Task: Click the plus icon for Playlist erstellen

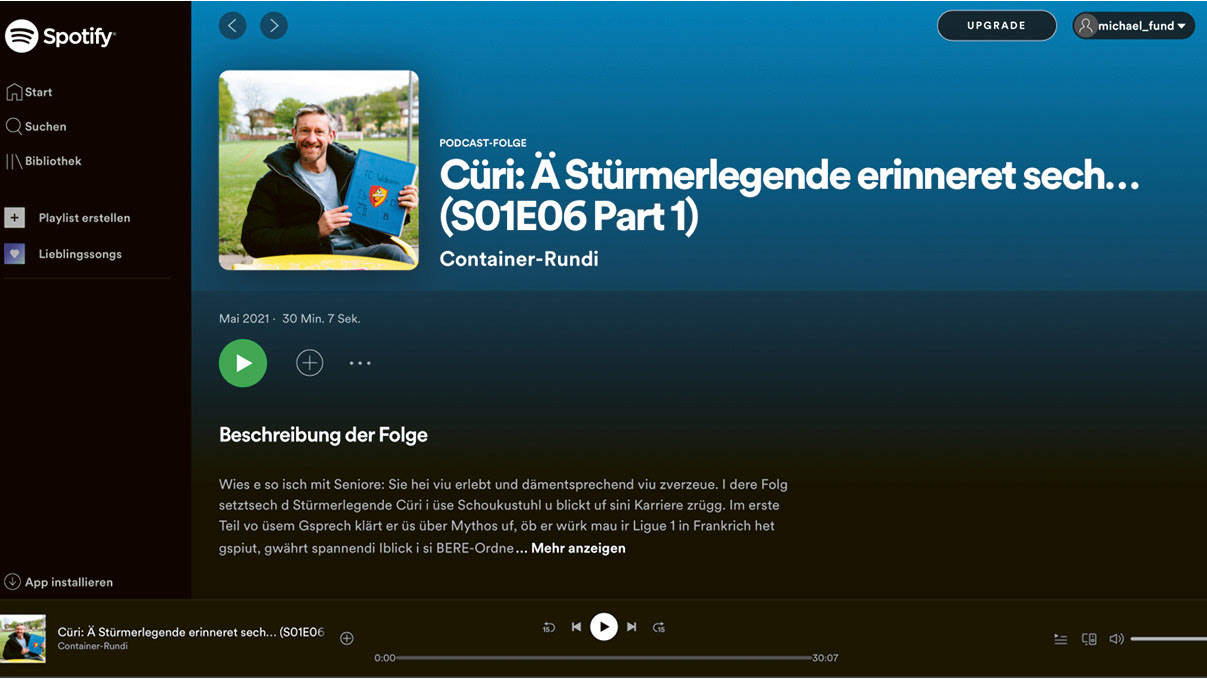Action: tap(15, 218)
